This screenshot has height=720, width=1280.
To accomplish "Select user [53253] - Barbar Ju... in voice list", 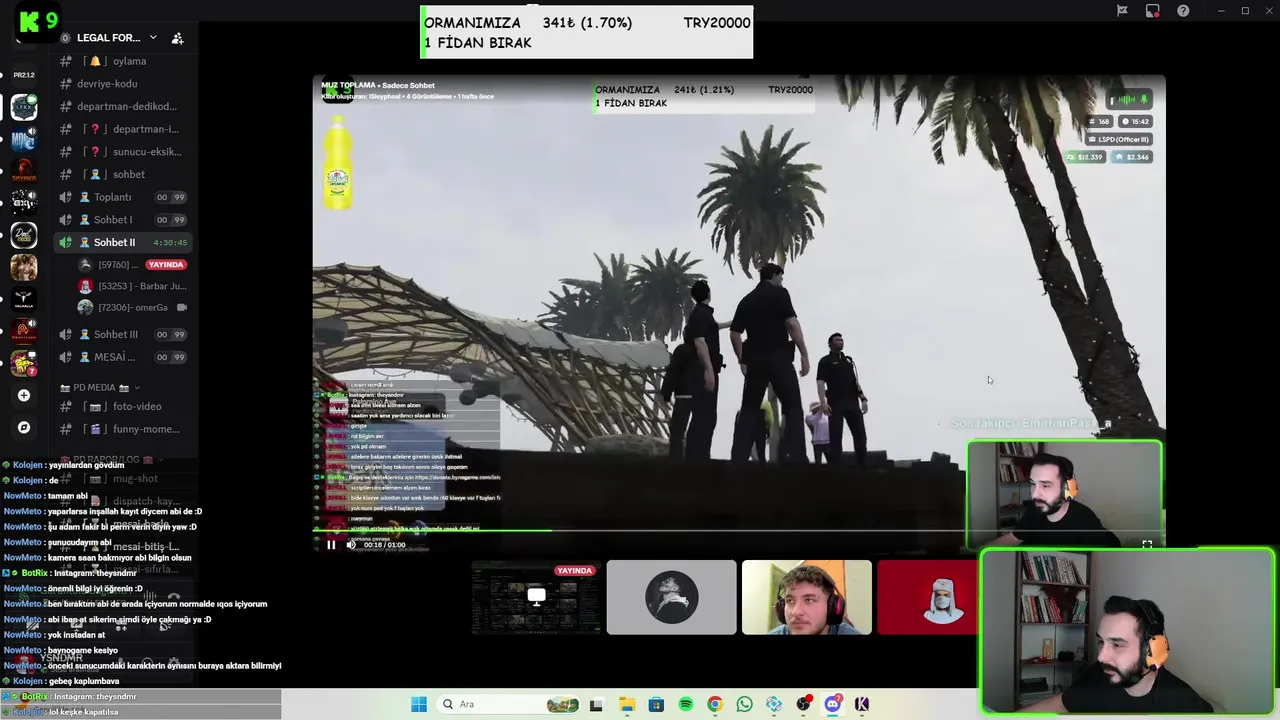I will (133, 286).
